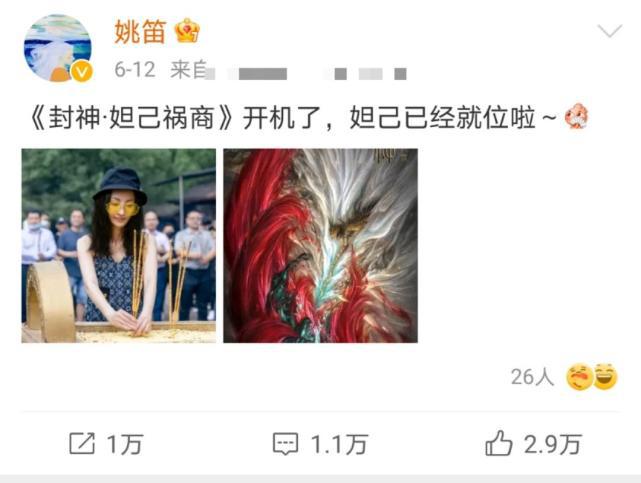
Task: Repost using the share icon
Action: (x=82, y=443)
